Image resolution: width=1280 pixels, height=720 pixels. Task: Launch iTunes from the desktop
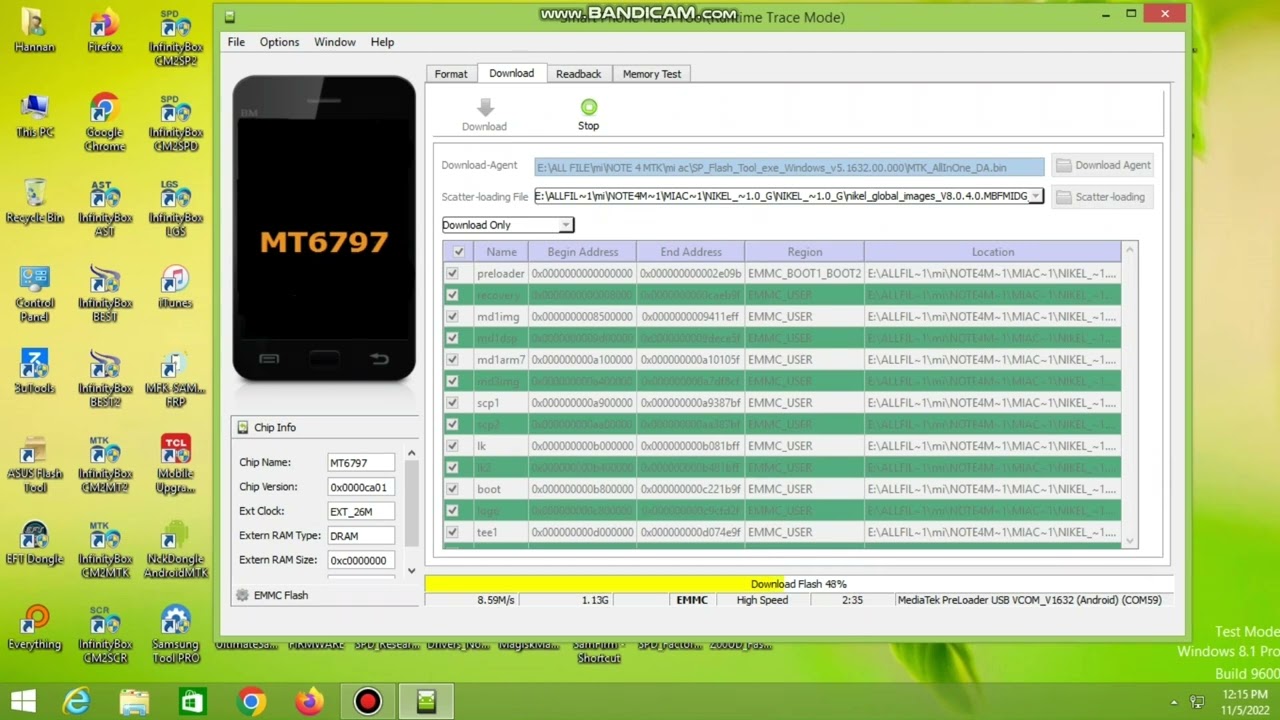[x=175, y=287]
